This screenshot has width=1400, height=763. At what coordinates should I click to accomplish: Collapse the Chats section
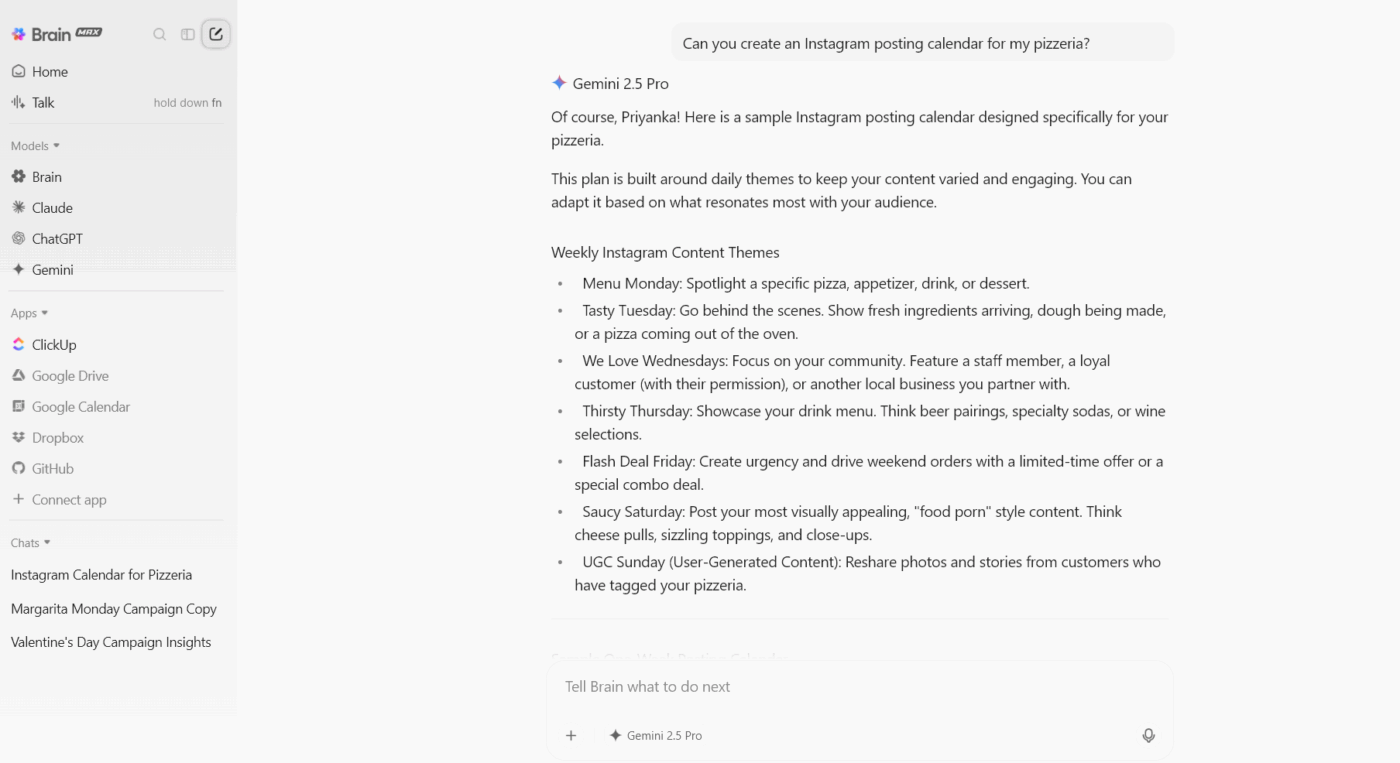click(x=31, y=542)
